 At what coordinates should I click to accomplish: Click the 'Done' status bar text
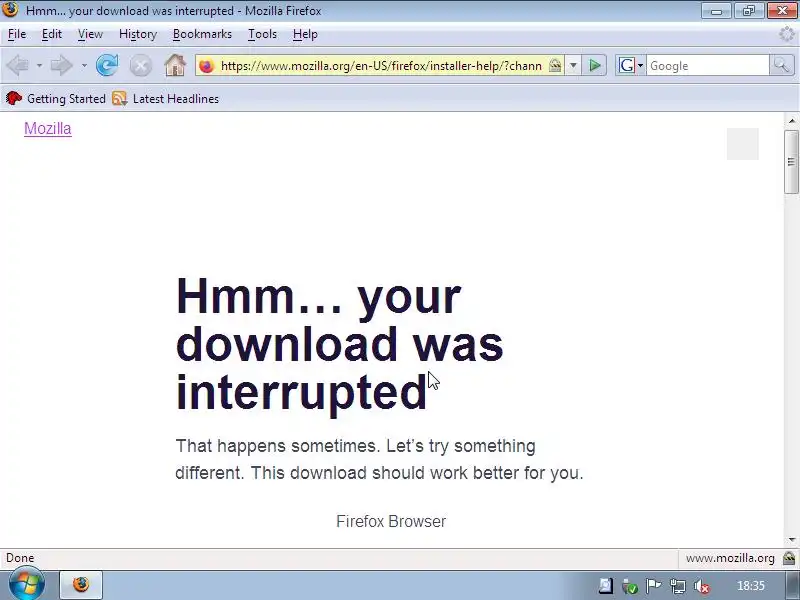pyautogui.click(x=20, y=558)
